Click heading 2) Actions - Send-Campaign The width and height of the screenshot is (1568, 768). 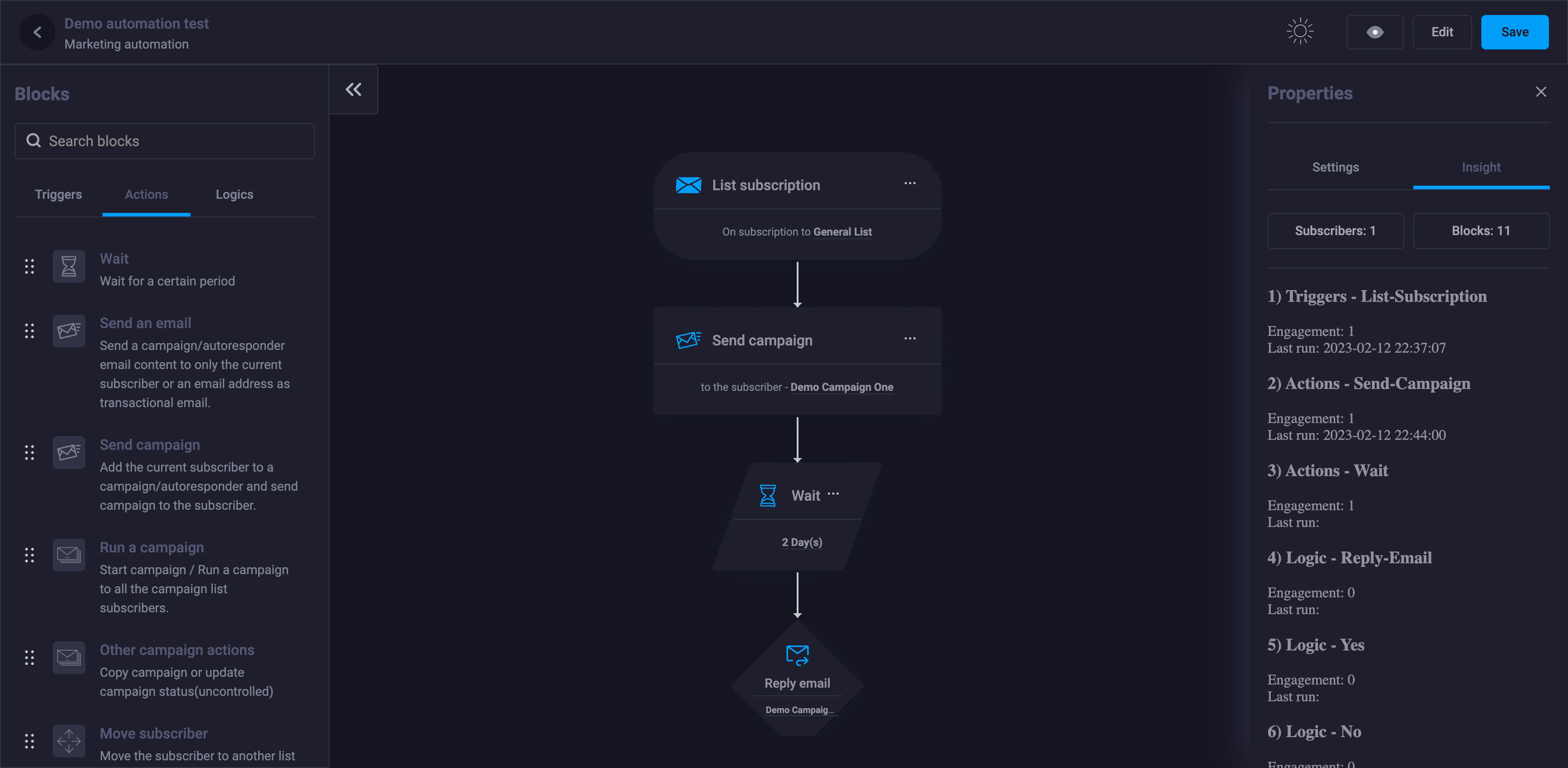coord(1368,384)
